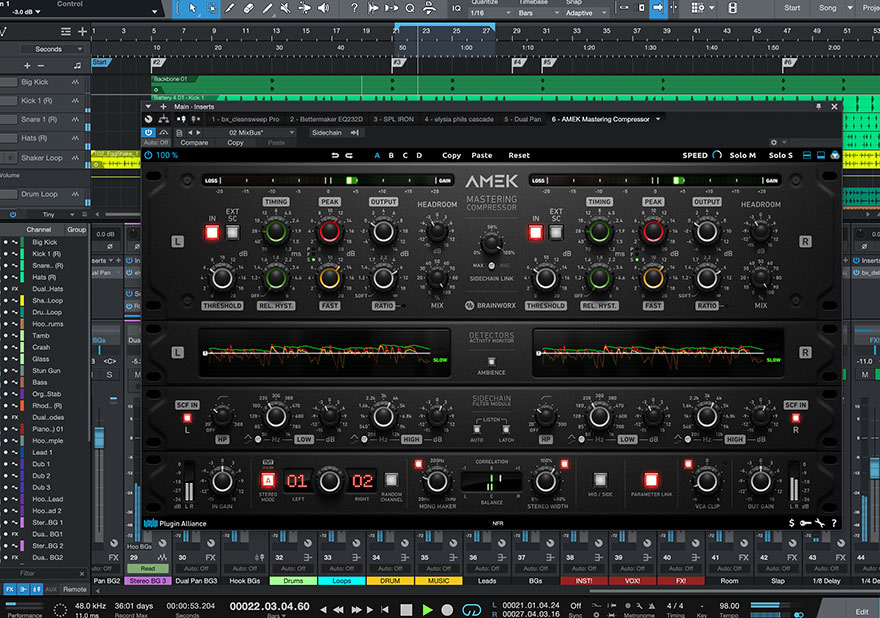Enable the Ambience detector switch

click(x=491, y=361)
